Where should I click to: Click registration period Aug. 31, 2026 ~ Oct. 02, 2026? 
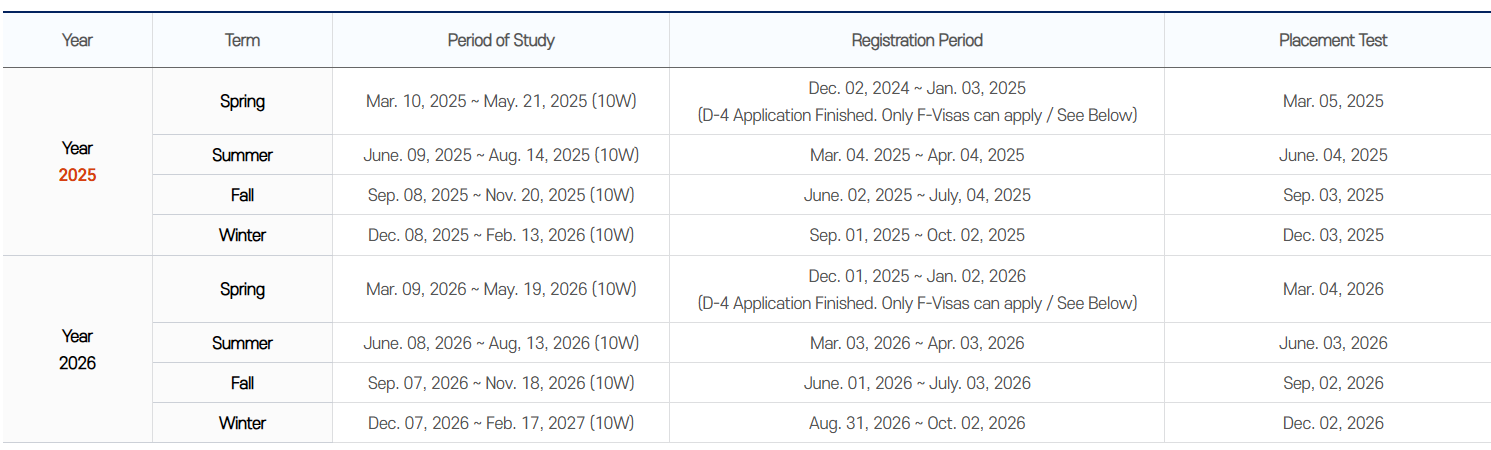pos(917,423)
